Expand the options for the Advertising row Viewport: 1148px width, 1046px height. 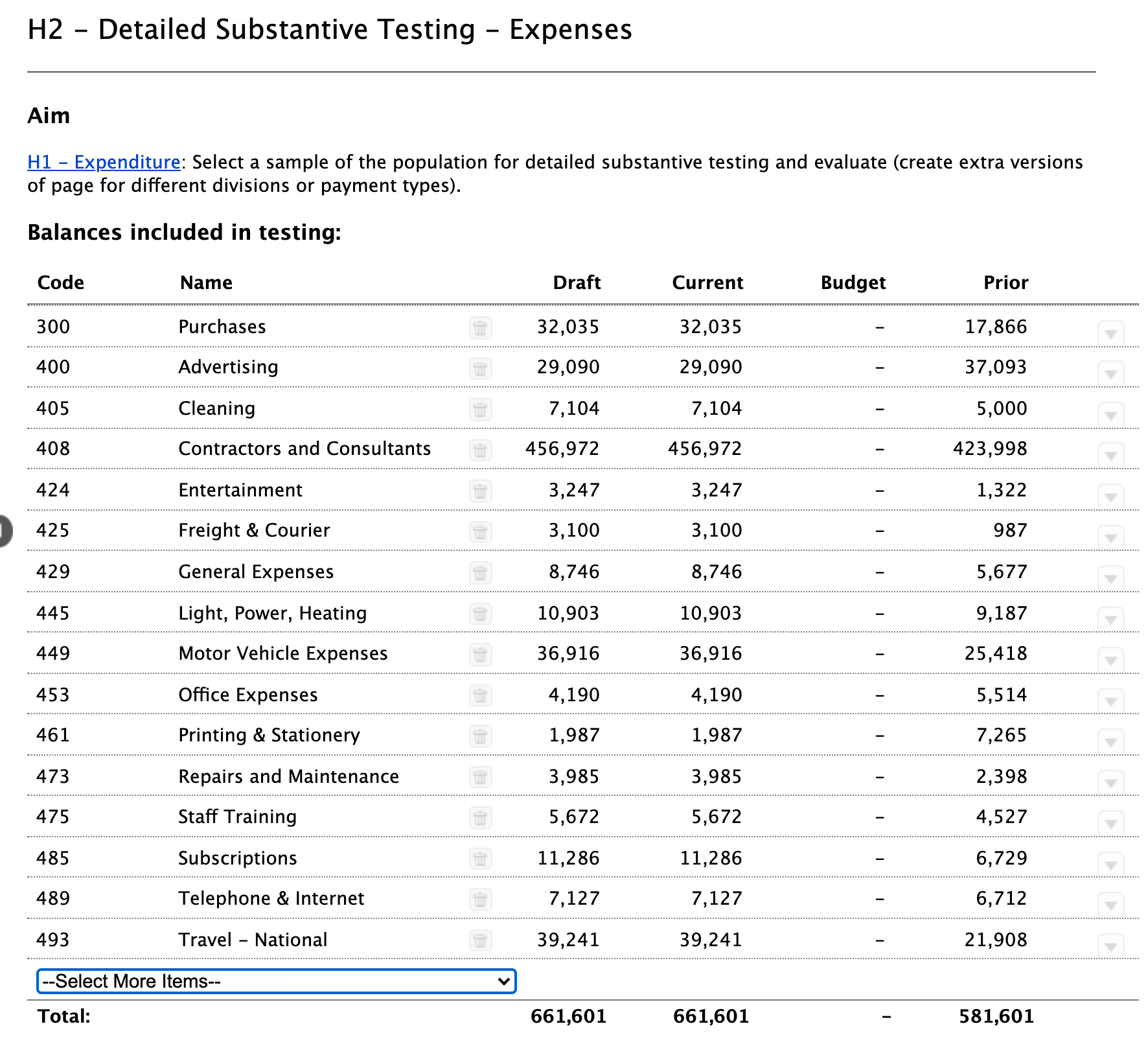coord(1111,374)
